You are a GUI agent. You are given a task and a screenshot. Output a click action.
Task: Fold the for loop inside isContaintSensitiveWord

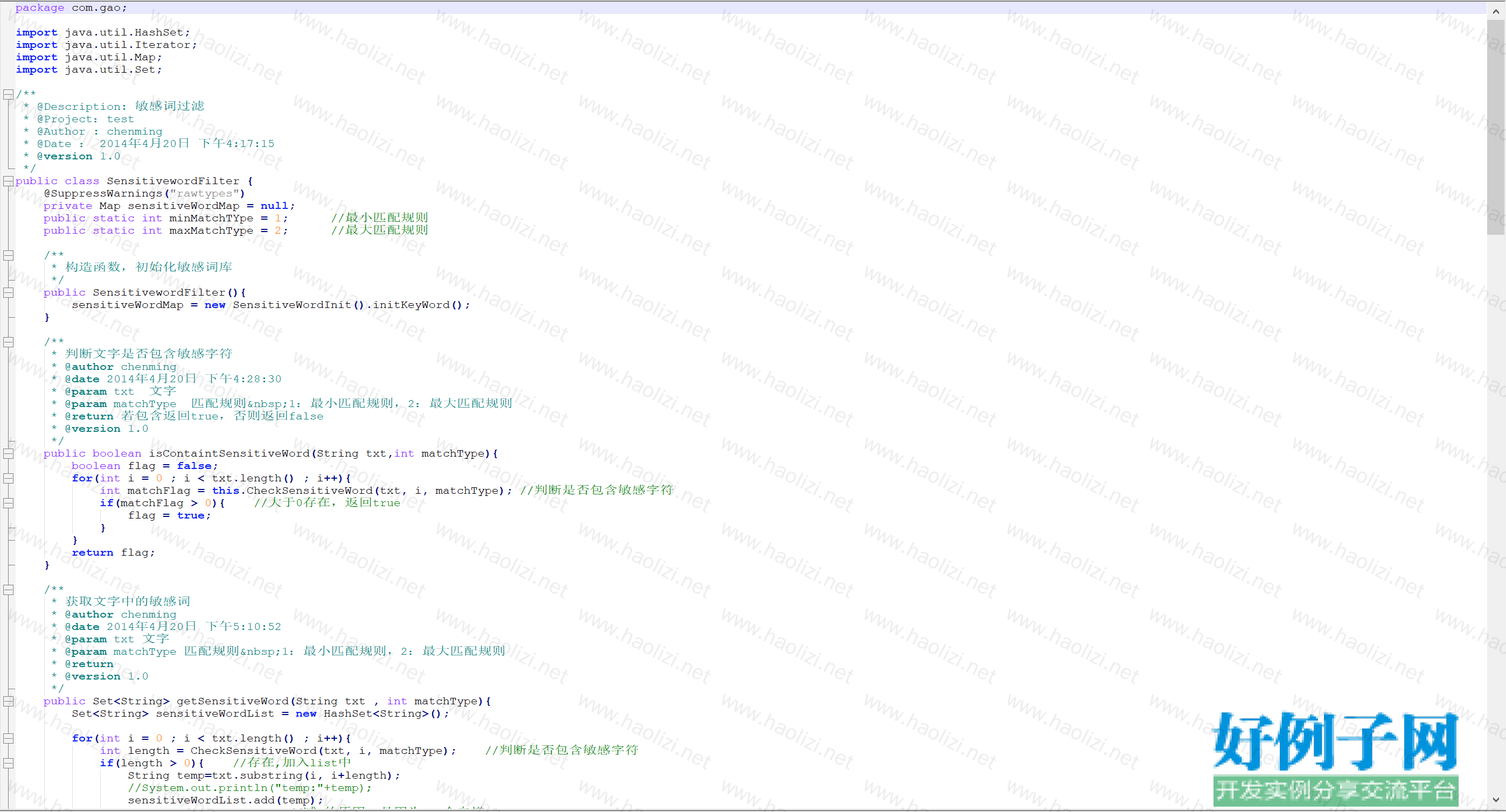coord(8,479)
